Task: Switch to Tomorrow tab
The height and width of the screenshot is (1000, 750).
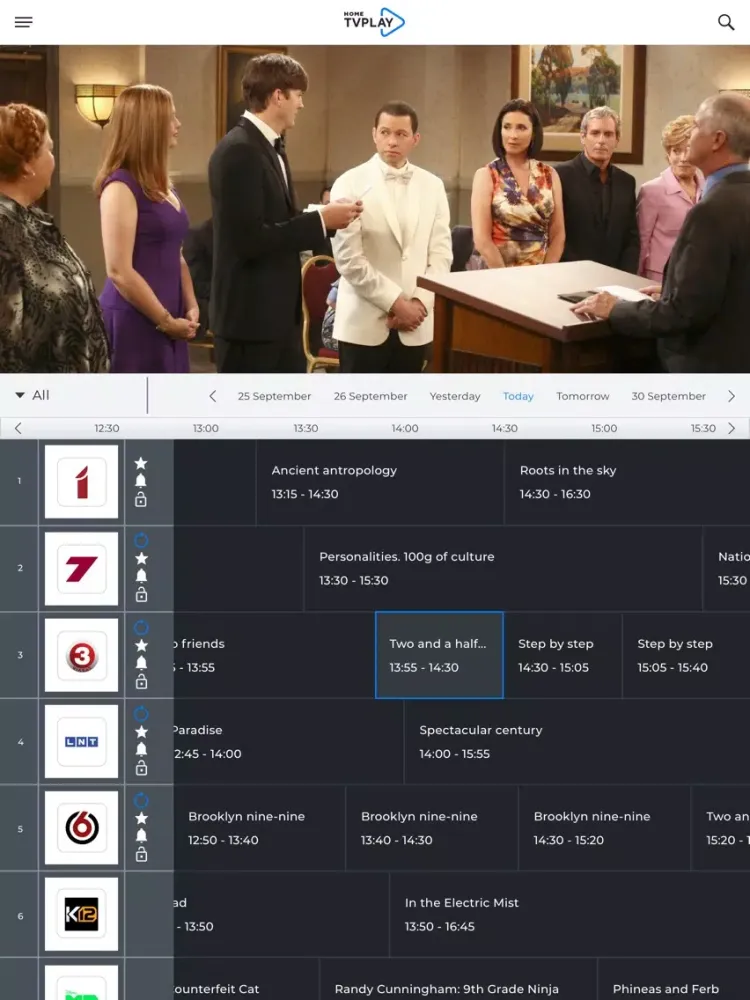Action: pos(583,396)
